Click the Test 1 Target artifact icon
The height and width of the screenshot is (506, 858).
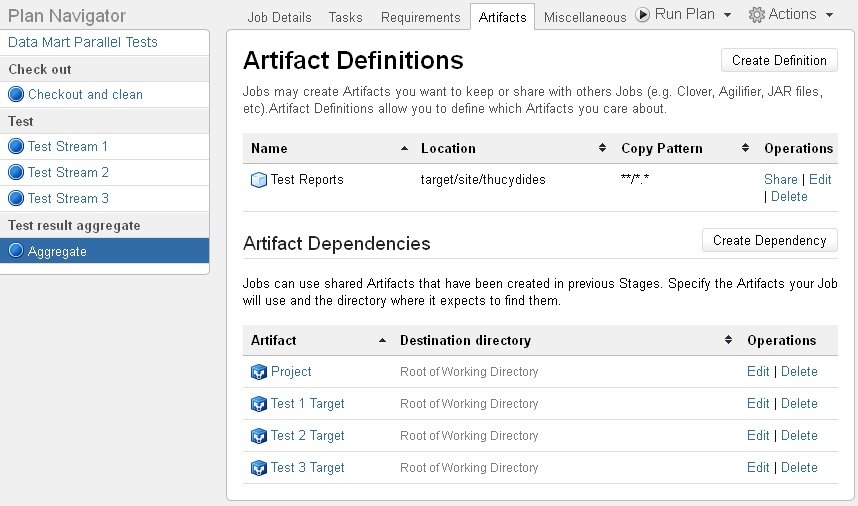point(258,404)
